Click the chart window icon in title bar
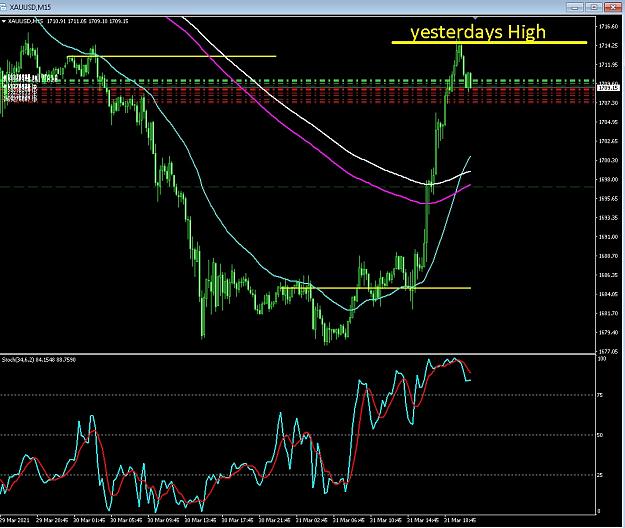 [3, 7]
